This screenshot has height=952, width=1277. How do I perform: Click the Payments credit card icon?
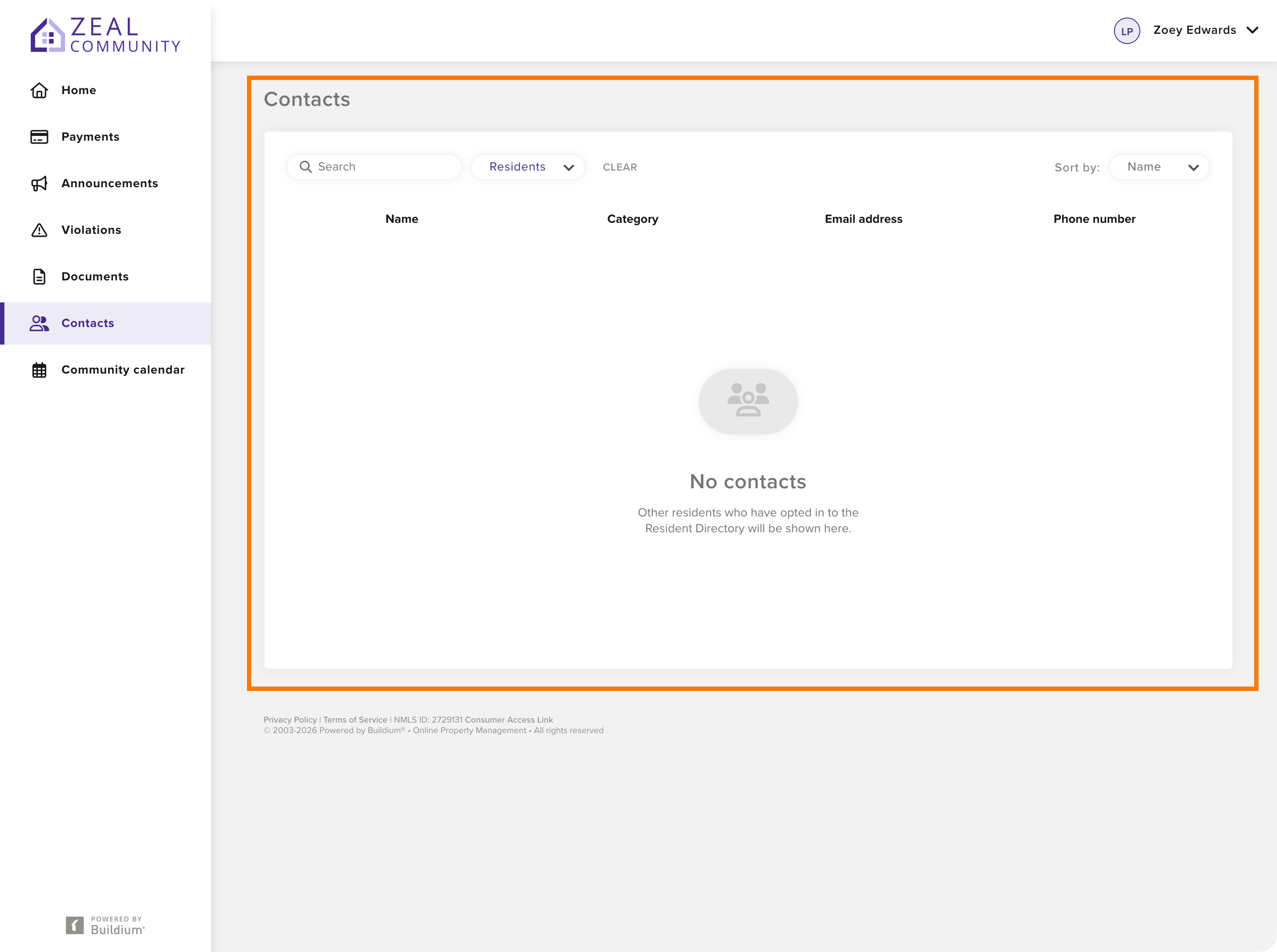pos(39,137)
